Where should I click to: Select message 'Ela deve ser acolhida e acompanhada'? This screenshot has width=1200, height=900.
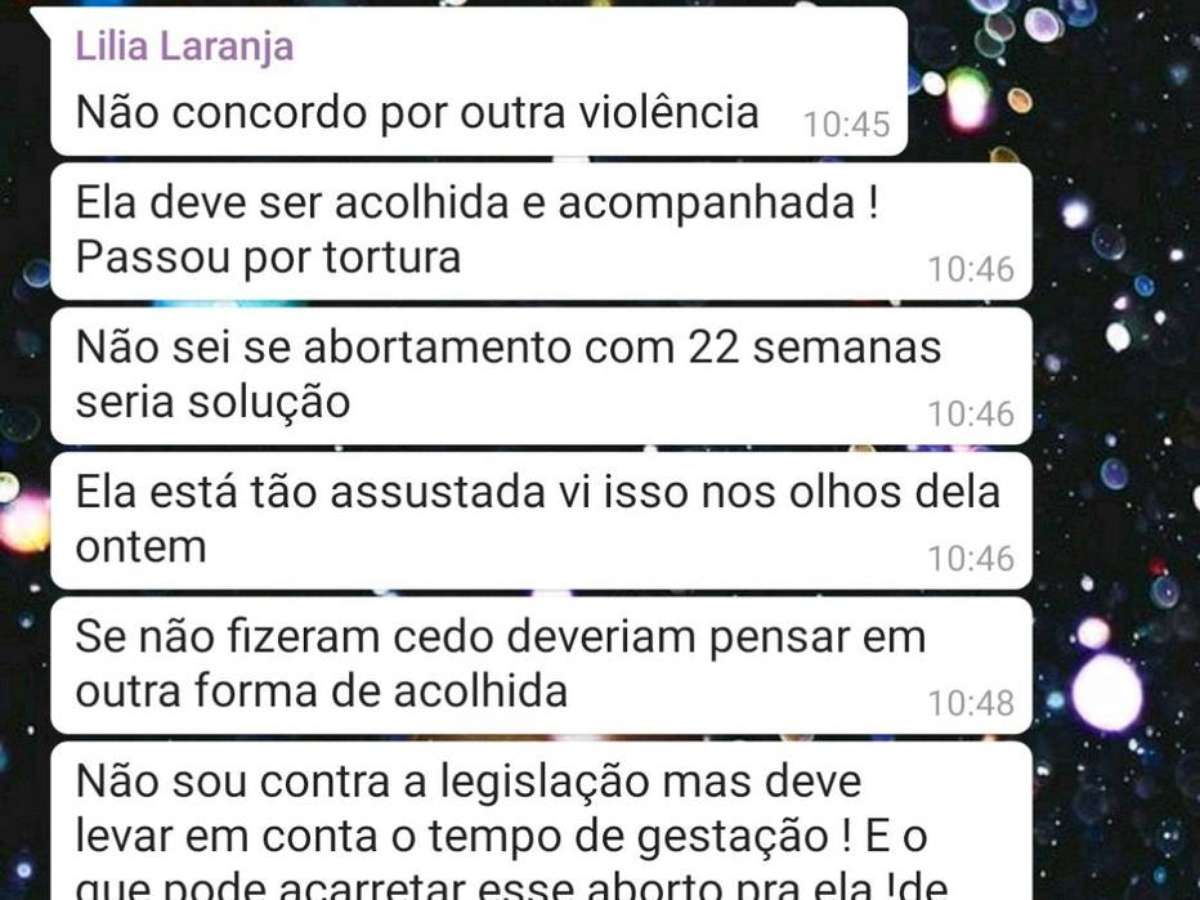tap(541, 231)
